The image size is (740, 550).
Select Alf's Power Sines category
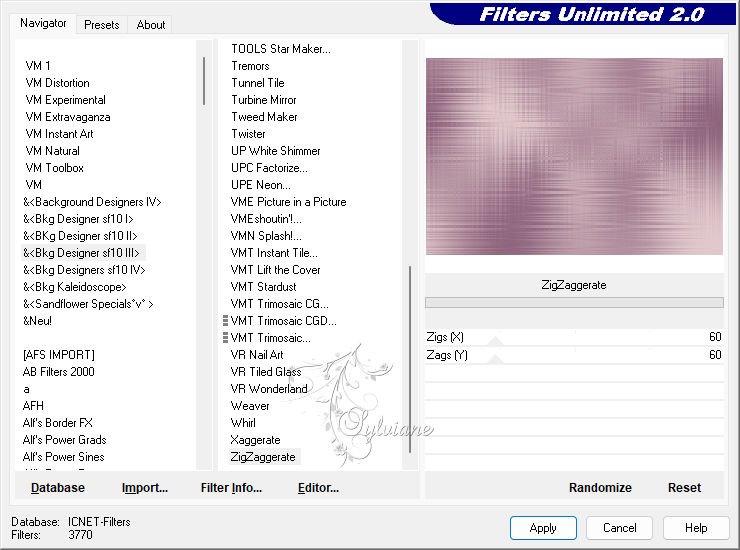(63, 457)
